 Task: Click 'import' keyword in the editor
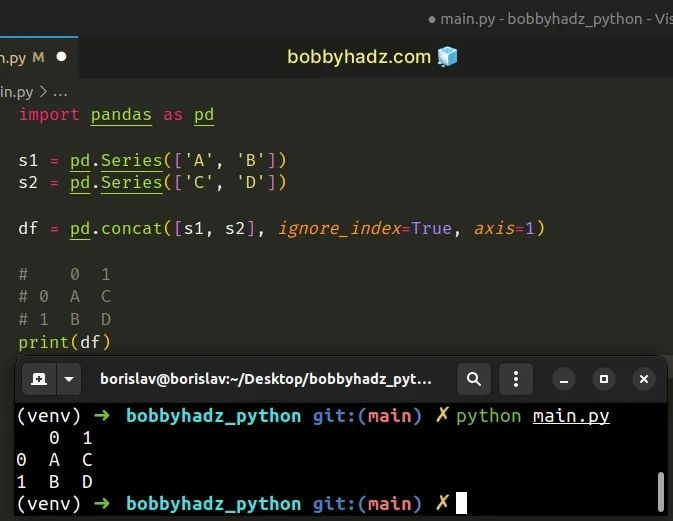49,115
